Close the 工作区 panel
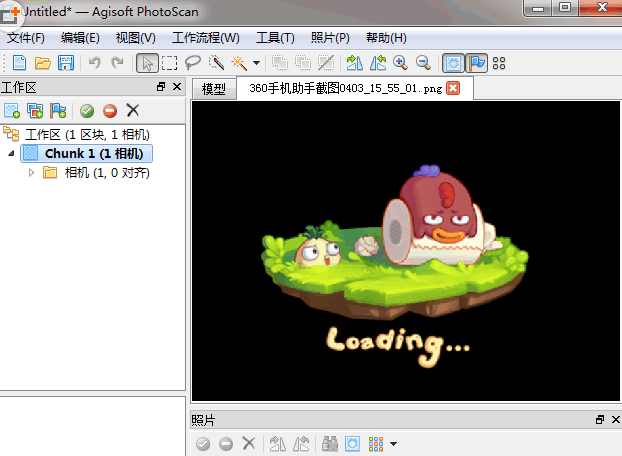622x456 pixels. tap(177, 87)
